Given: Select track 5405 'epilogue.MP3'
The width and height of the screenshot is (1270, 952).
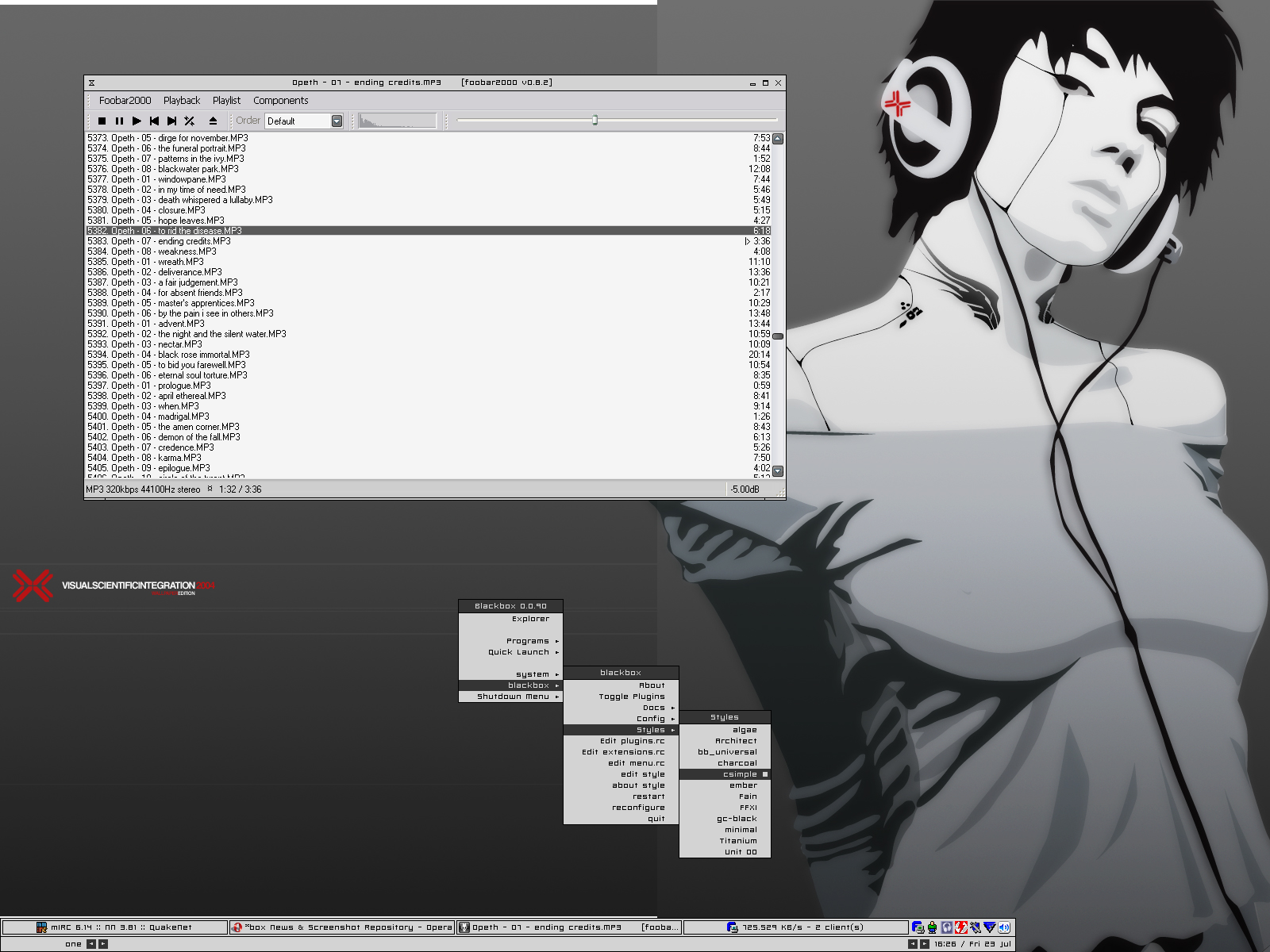Looking at the screenshot, I should (429, 468).
